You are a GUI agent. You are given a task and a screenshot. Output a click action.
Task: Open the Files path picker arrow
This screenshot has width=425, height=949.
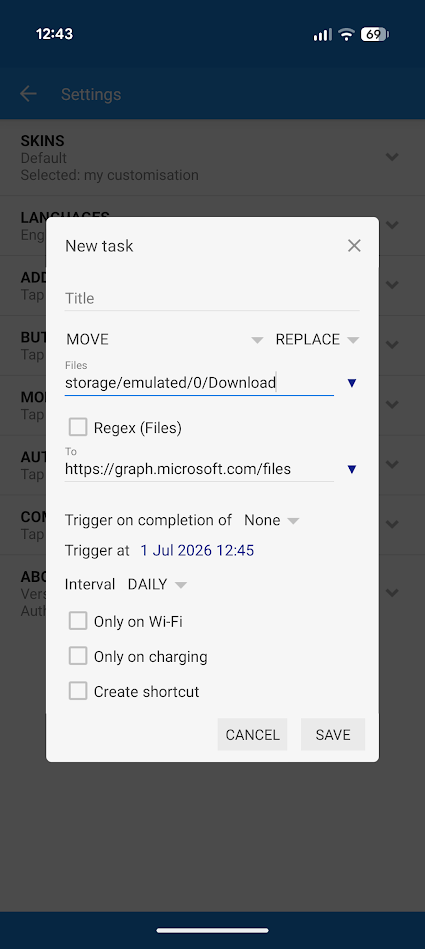click(352, 383)
